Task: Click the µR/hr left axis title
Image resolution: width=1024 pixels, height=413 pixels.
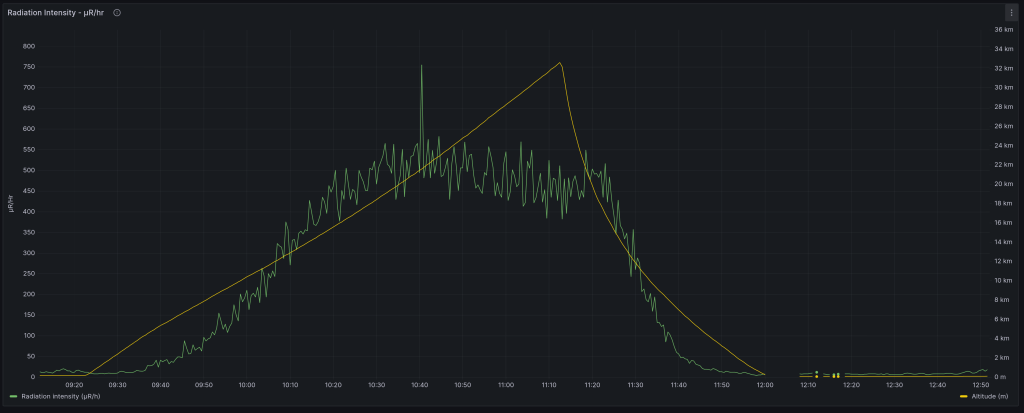Action: click(x=11, y=203)
